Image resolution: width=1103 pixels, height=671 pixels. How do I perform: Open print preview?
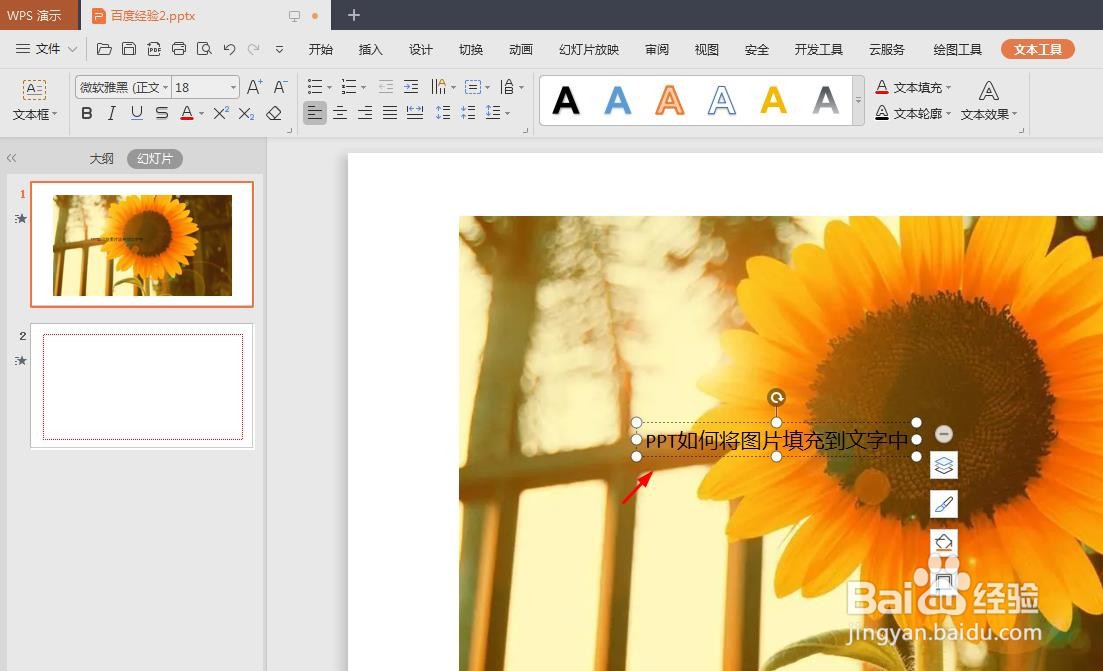(204, 49)
